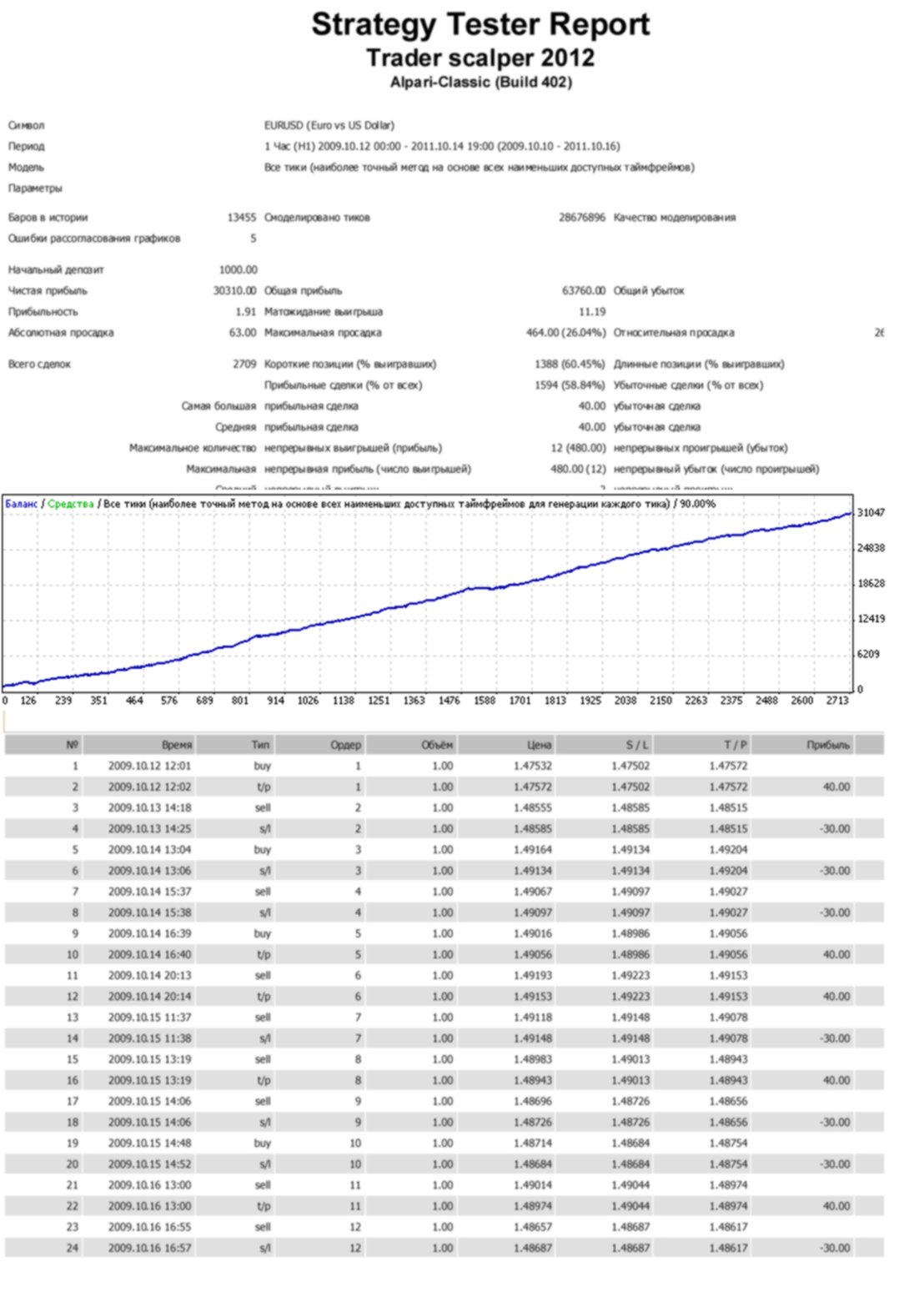Select the value "464.00 (26.04%)"
924x1307 pixels.
pos(565,333)
